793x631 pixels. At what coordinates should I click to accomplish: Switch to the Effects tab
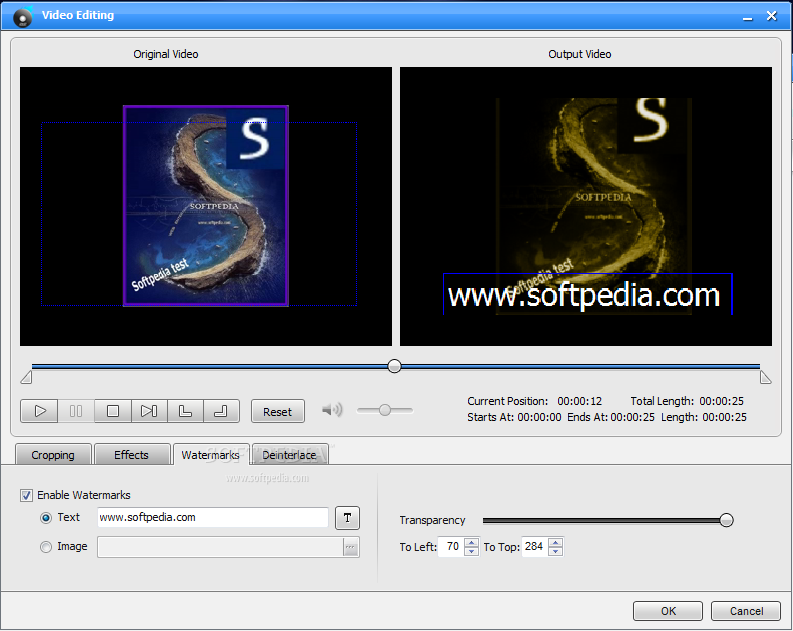point(131,455)
